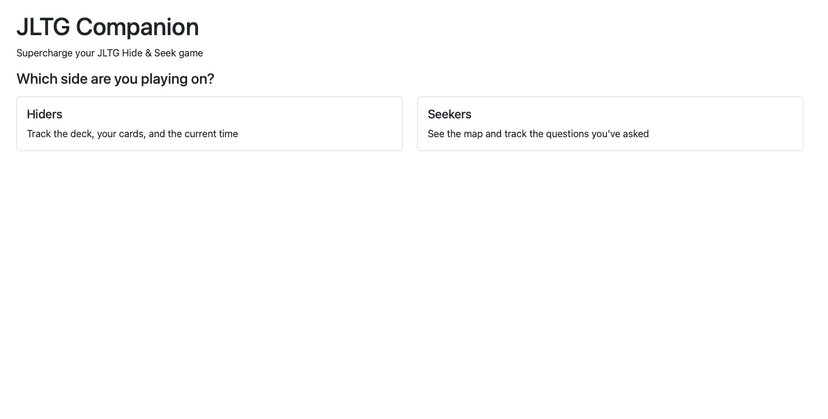This screenshot has height=419, width=828.
Task: Choose to play as Hiders
Action: pyautogui.click(x=209, y=124)
